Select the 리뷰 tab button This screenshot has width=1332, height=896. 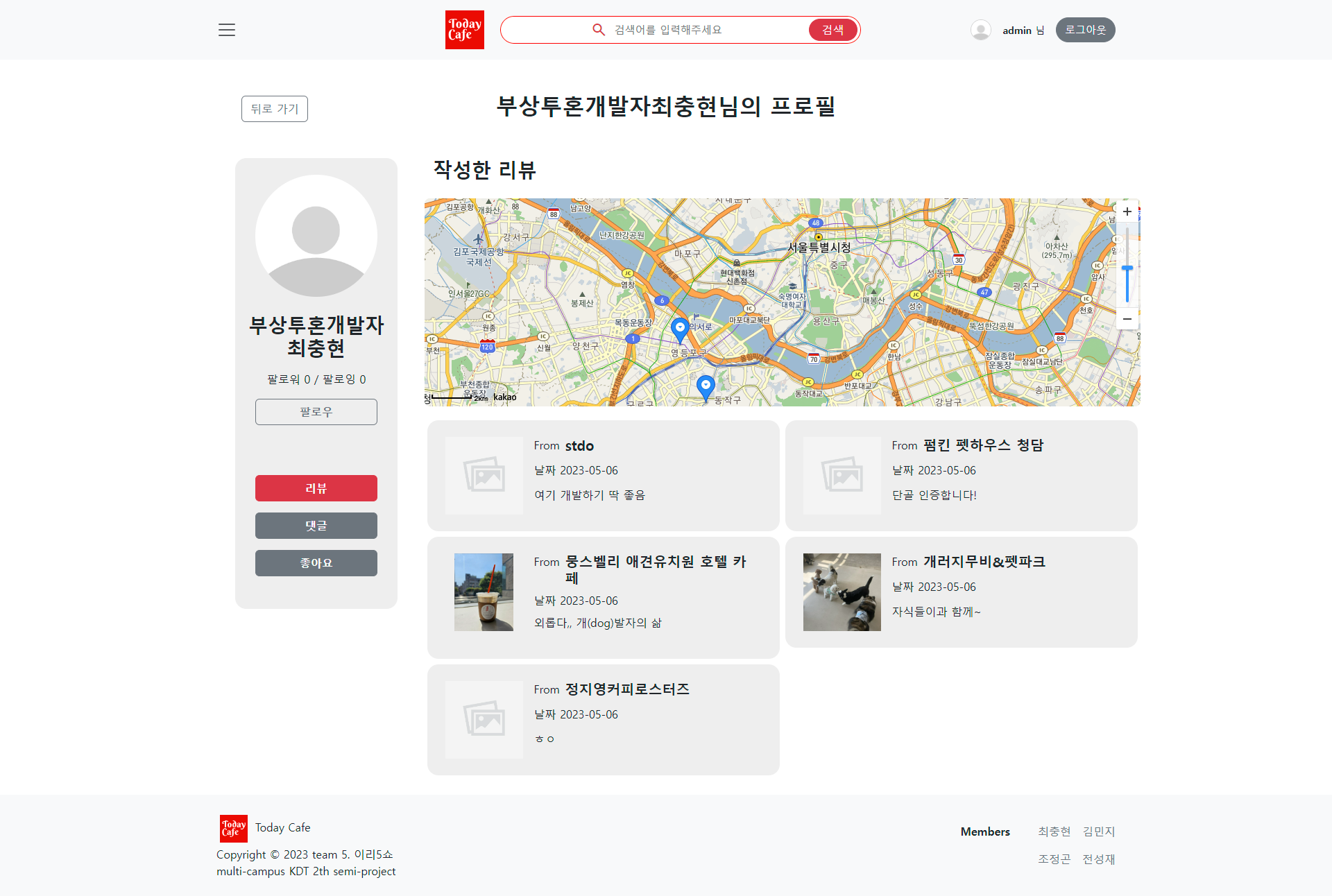pyautogui.click(x=316, y=488)
